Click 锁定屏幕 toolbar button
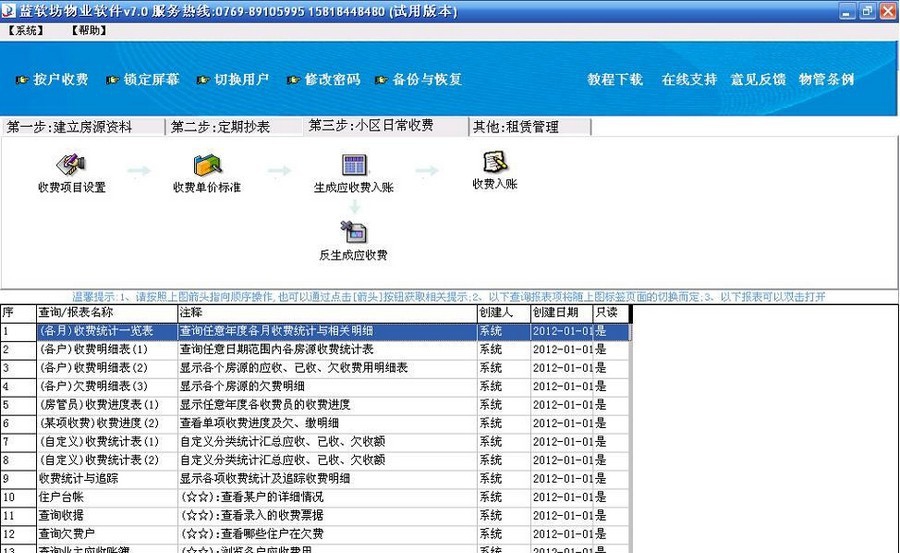The image size is (900, 553). pyautogui.click(x=143, y=79)
